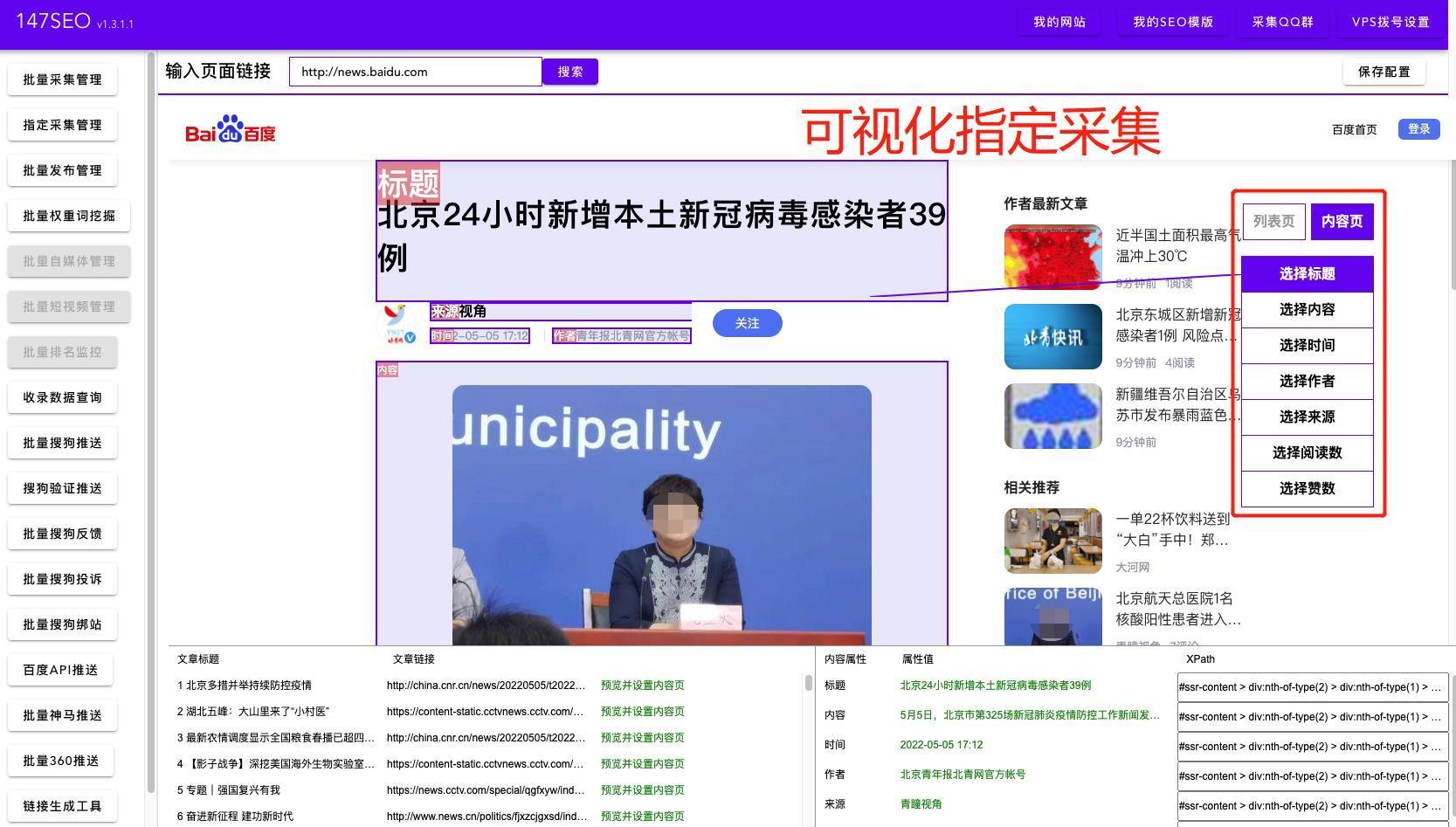Click 选择阅读数 selector
Screen dimensions: 1456x827
click(1307, 452)
